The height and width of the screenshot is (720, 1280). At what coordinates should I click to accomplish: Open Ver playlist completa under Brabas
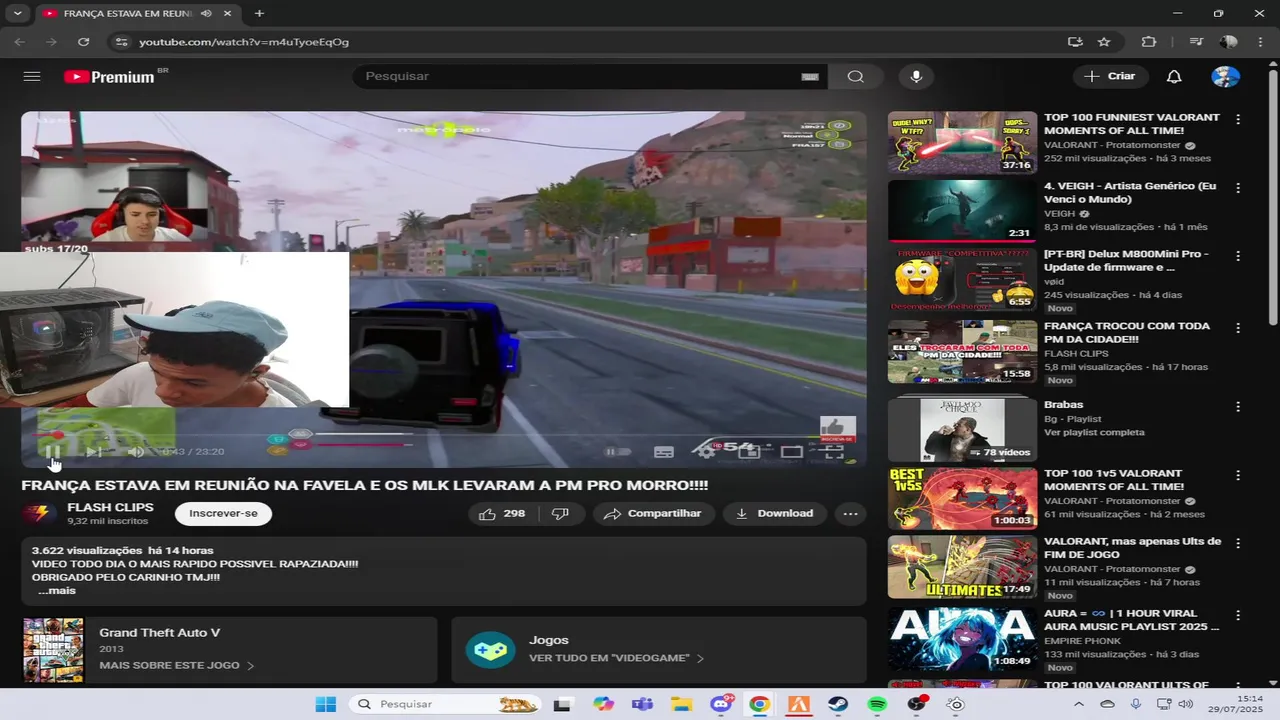(x=1094, y=432)
